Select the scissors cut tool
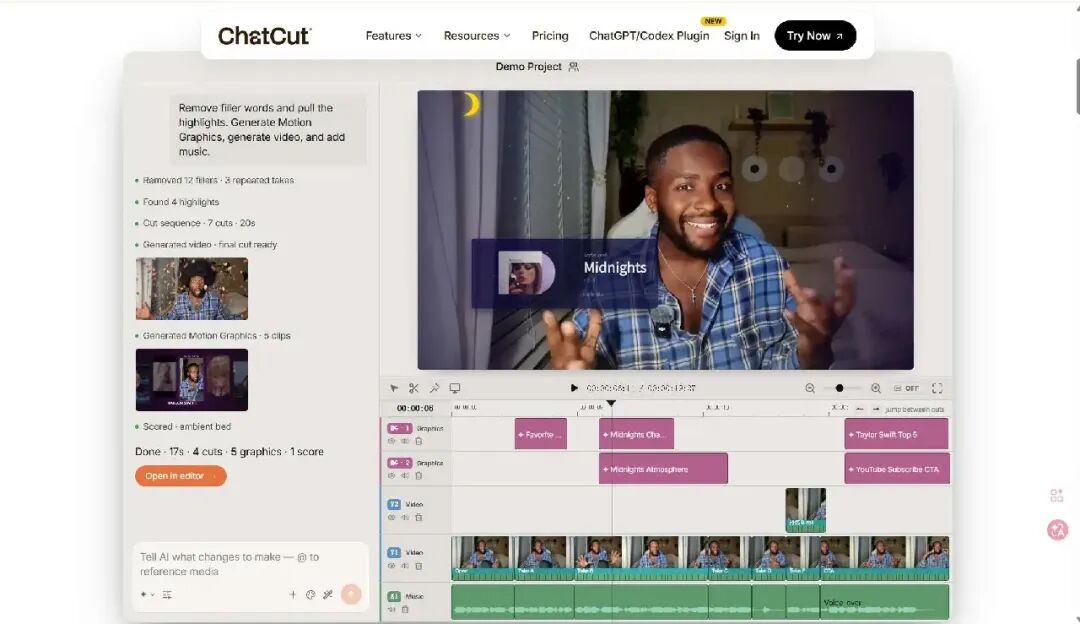Viewport: 1080px width, 624px height. tap(413, 388)
